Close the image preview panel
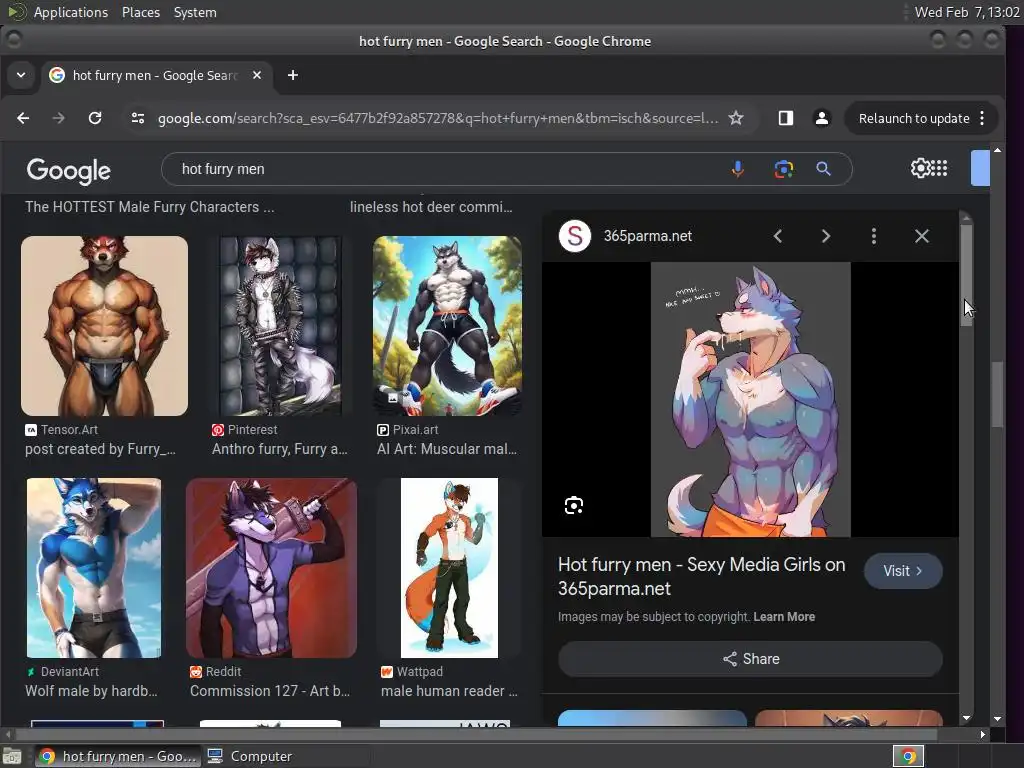Image resolution: width=1024 pixels, height=768 pixels. [x=921, y=236]
